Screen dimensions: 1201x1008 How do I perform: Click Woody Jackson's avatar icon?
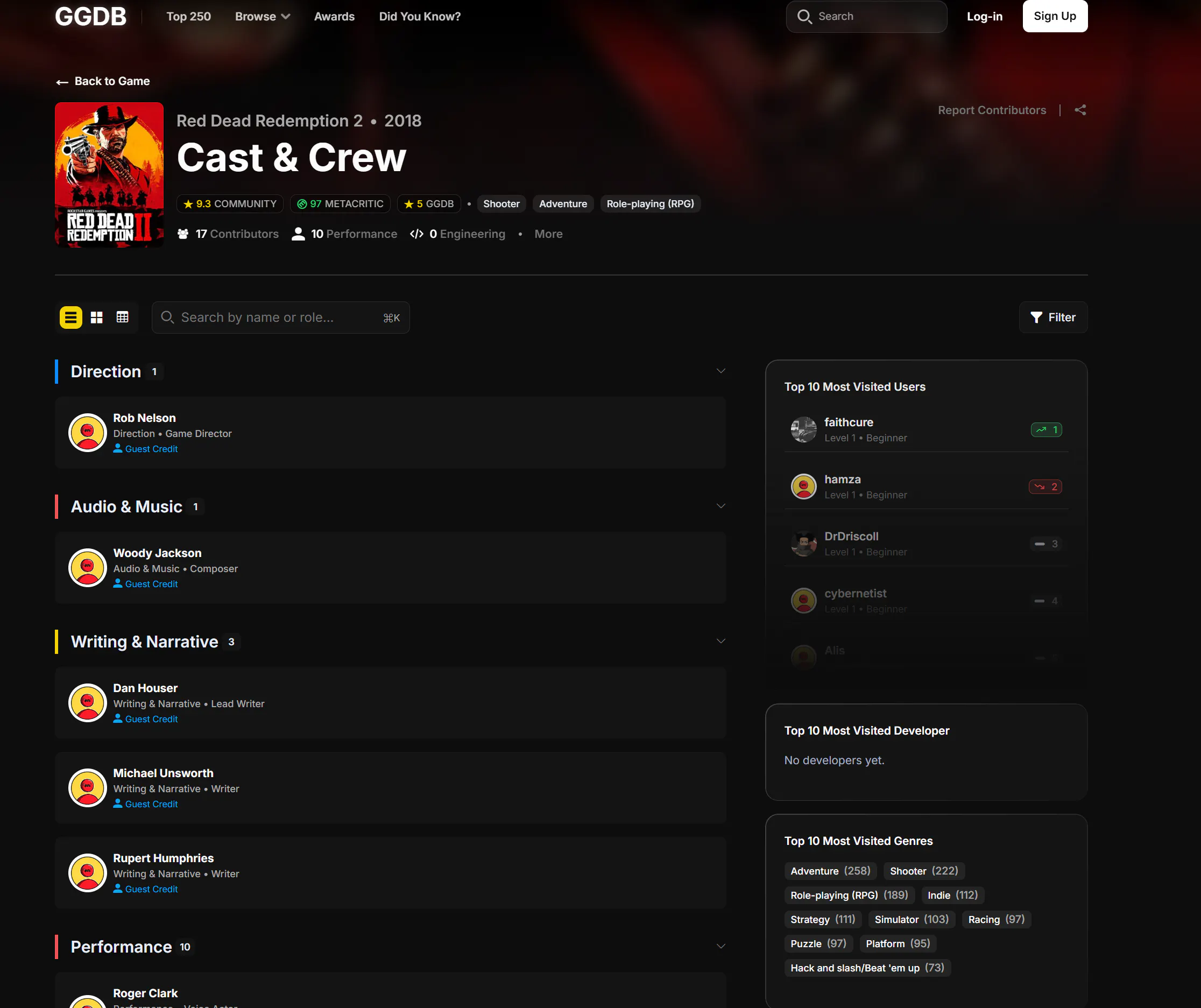[88, 568]
